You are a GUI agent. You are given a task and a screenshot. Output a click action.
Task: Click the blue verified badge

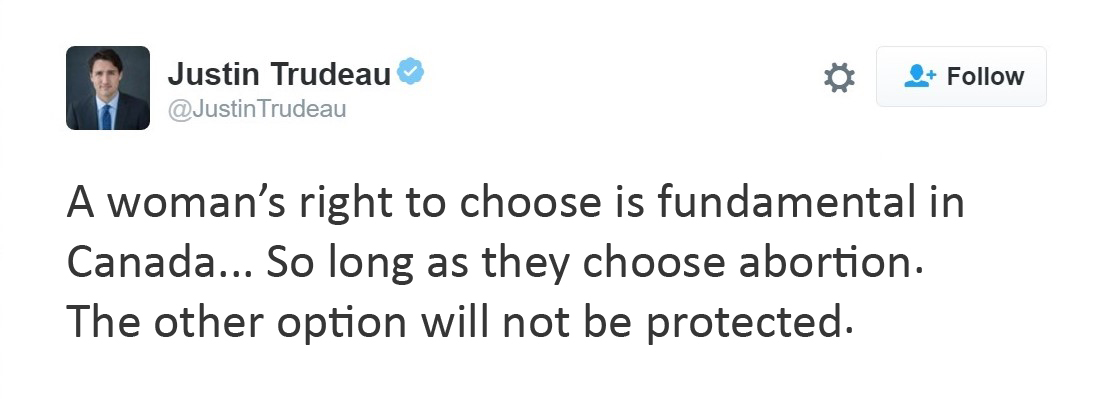411,72
